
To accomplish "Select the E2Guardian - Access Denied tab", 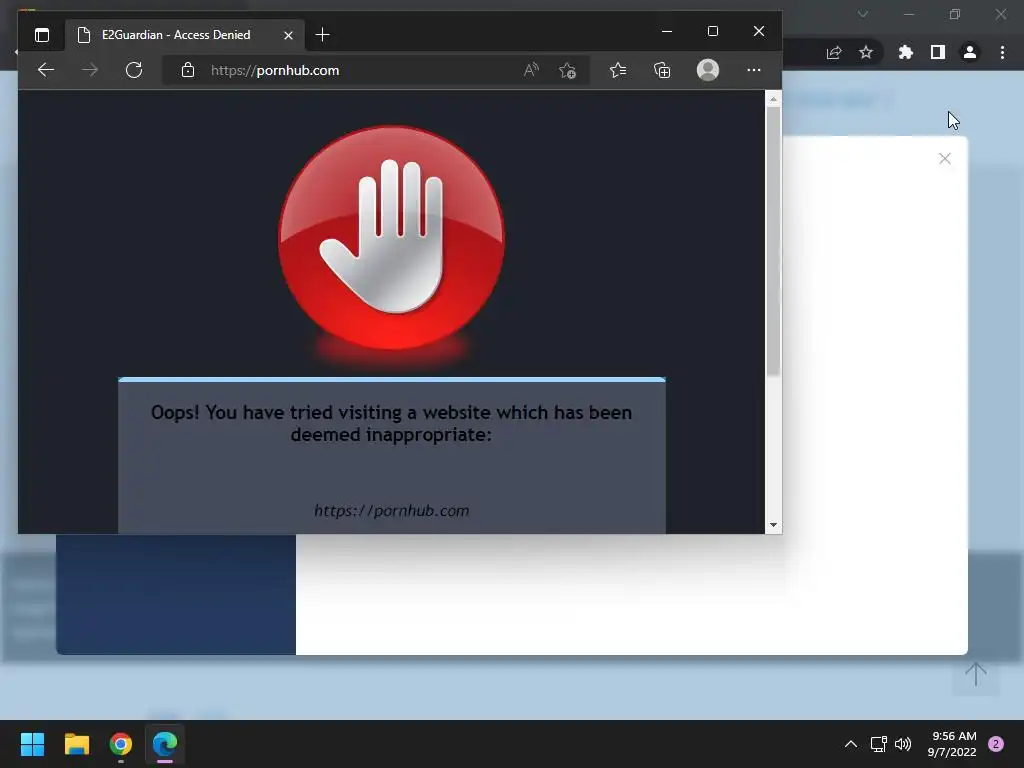I will point(183,35).
